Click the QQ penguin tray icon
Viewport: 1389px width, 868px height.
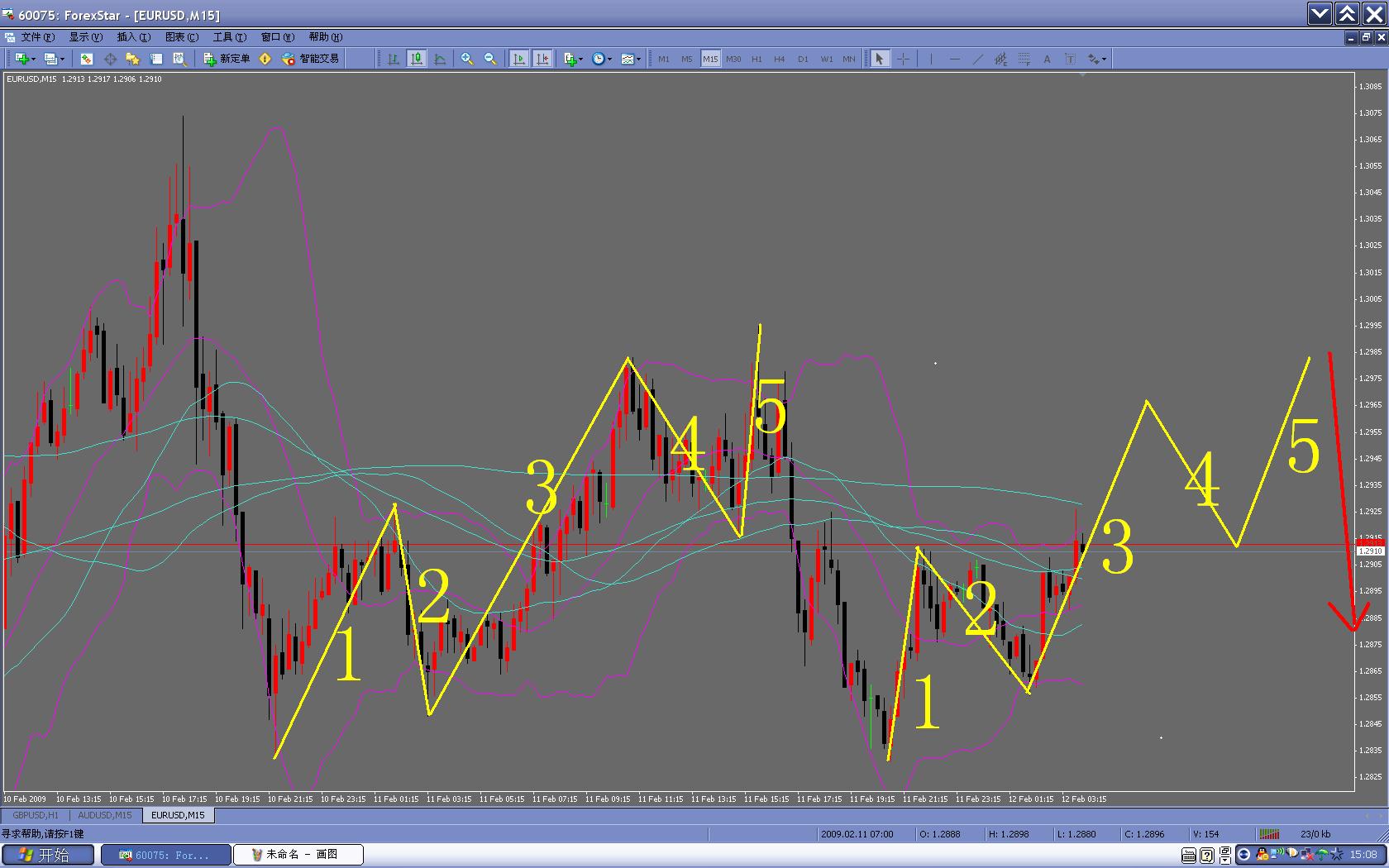[x=1262, y=855]
